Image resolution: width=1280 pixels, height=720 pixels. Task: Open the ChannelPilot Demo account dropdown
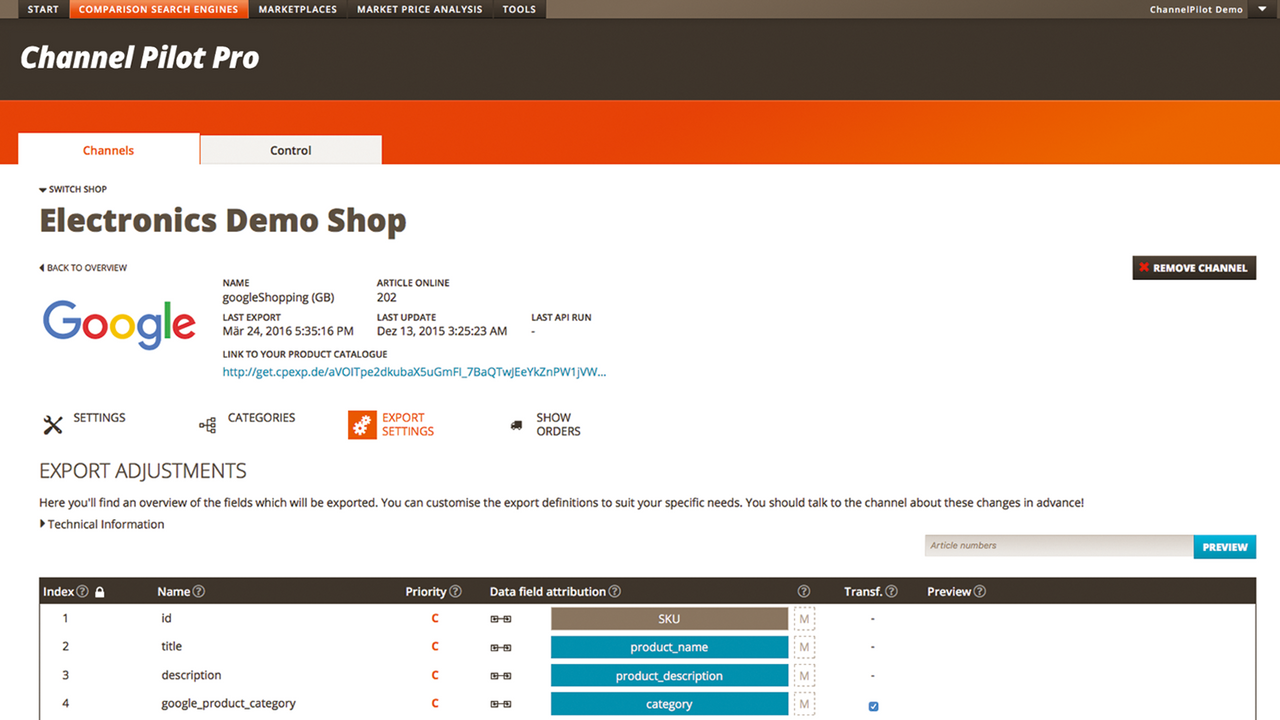(1202, 9)
